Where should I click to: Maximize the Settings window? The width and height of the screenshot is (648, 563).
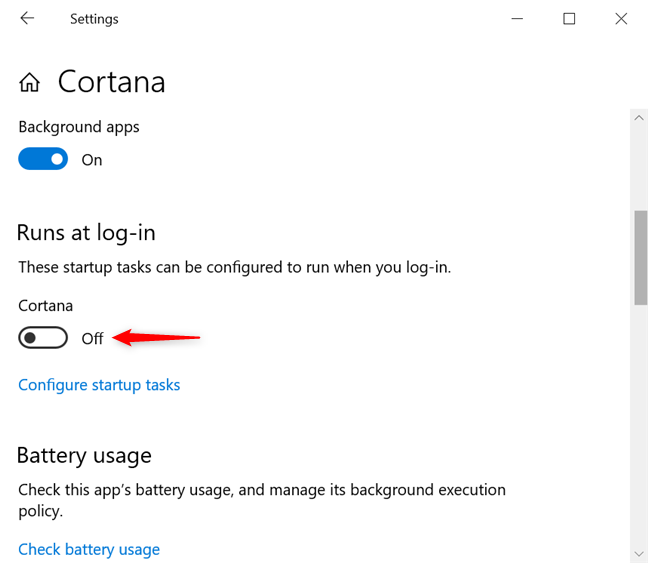coord(569,19)
